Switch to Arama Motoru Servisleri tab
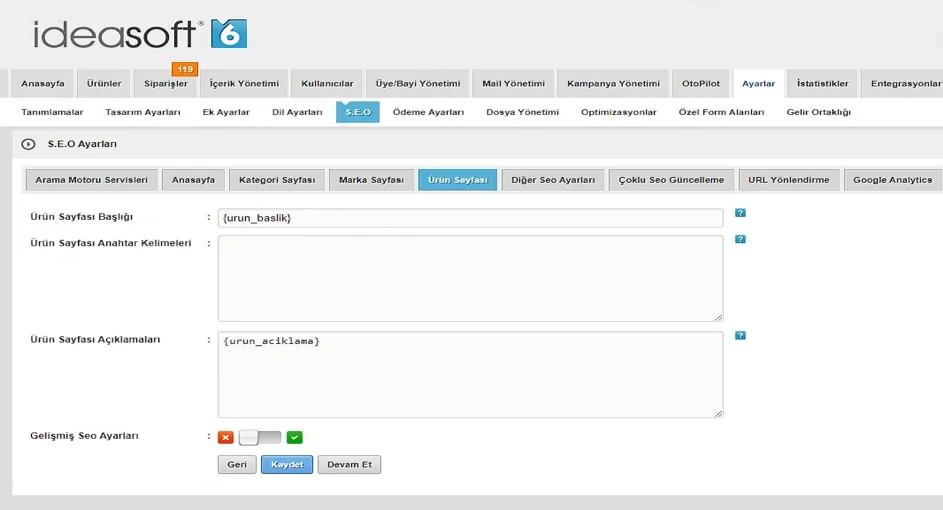Screen dimensions: 943x510 (x=91, y=180)
